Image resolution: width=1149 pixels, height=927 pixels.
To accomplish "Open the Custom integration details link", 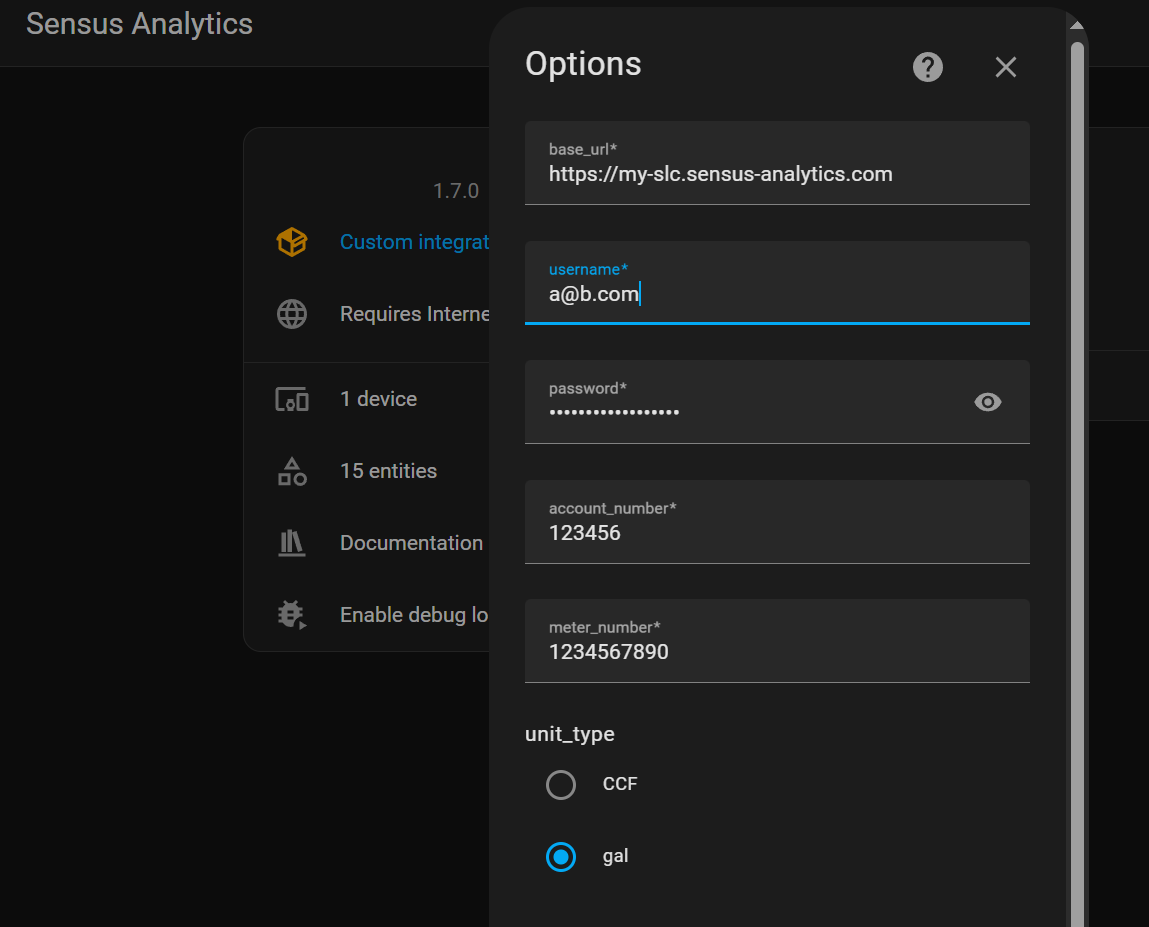I will coord(415,242).
